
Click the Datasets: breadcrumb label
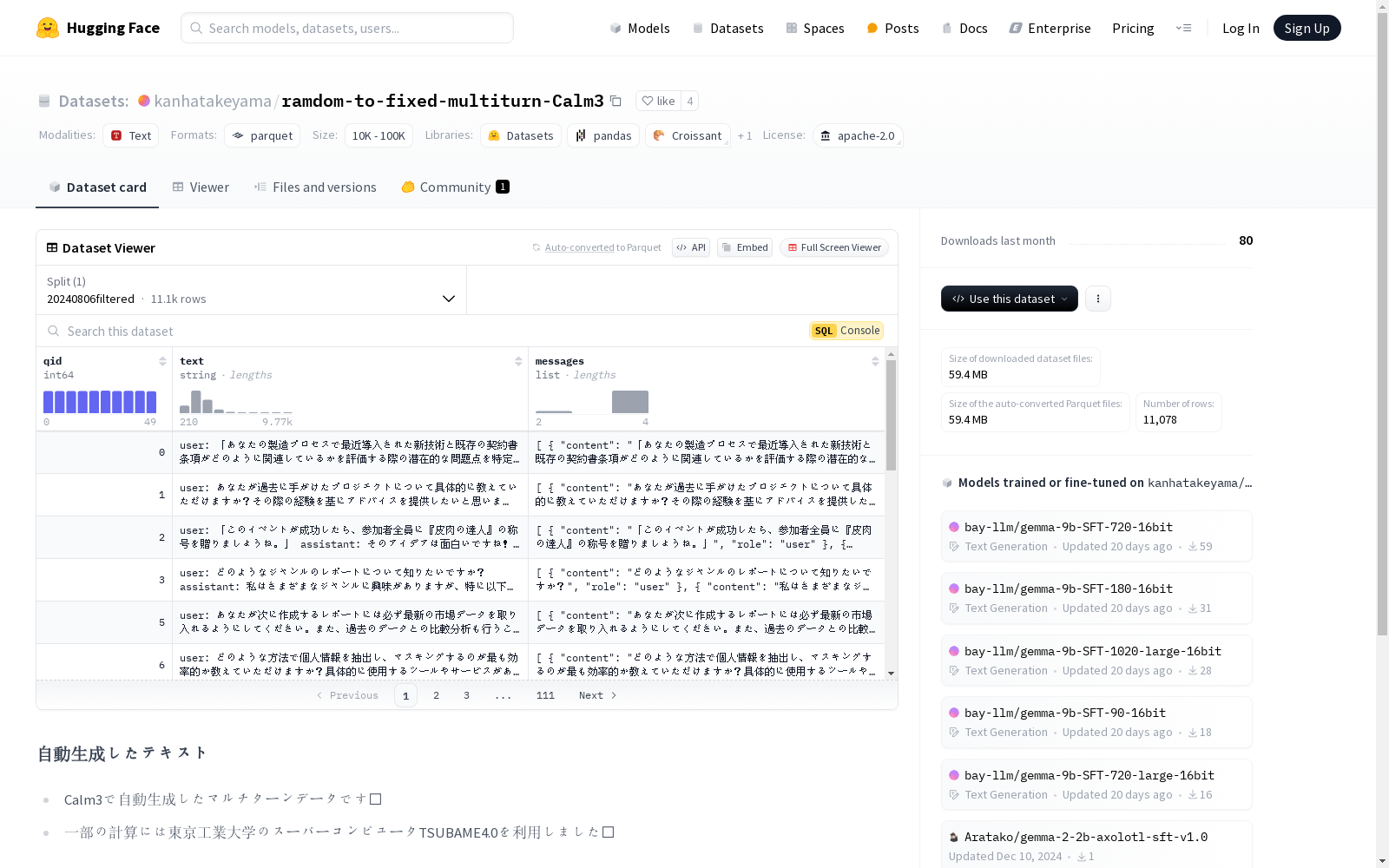point(93,101)
